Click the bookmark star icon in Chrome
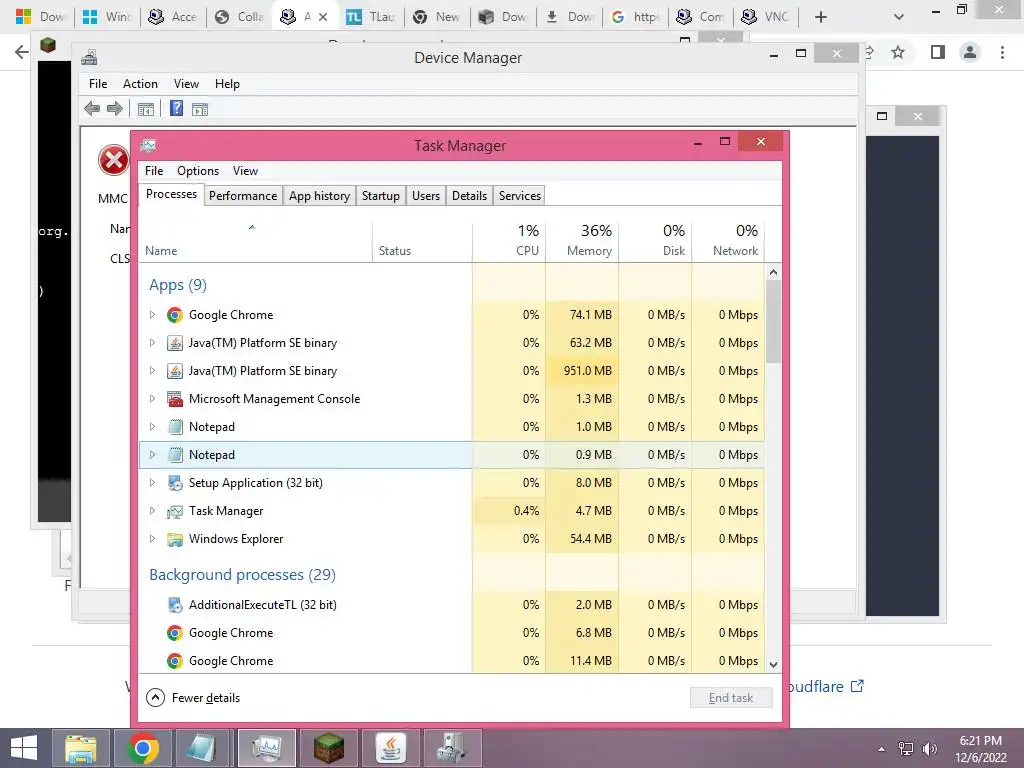 [x=898, y=52]
